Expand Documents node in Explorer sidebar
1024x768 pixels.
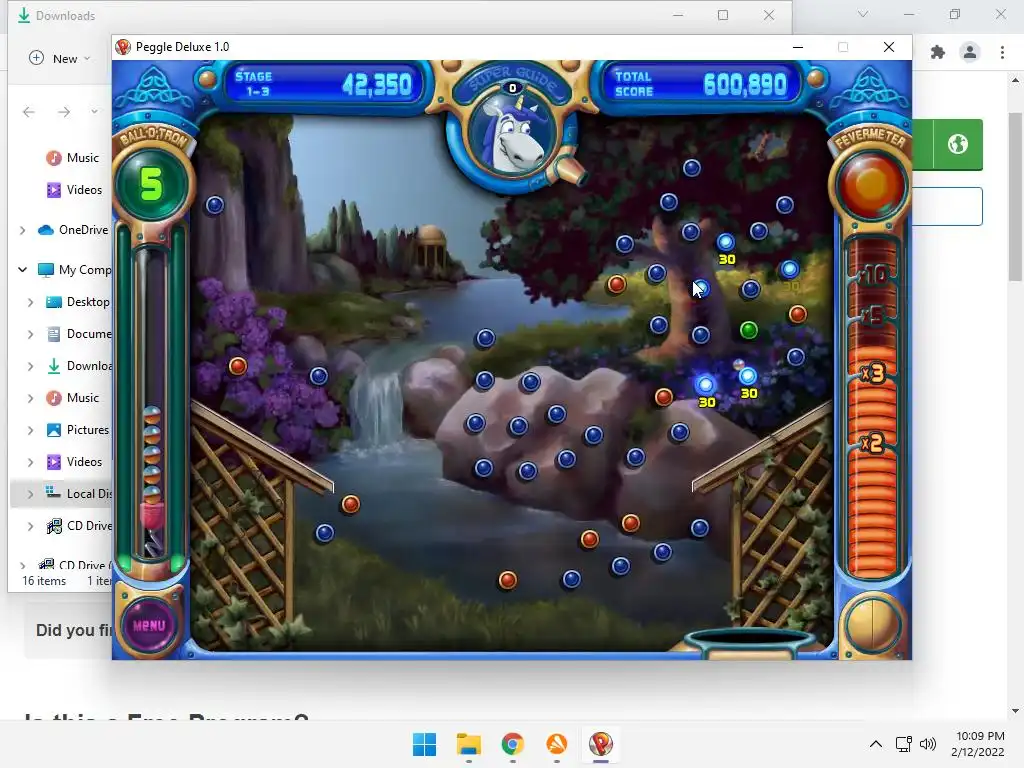[31, 334]
